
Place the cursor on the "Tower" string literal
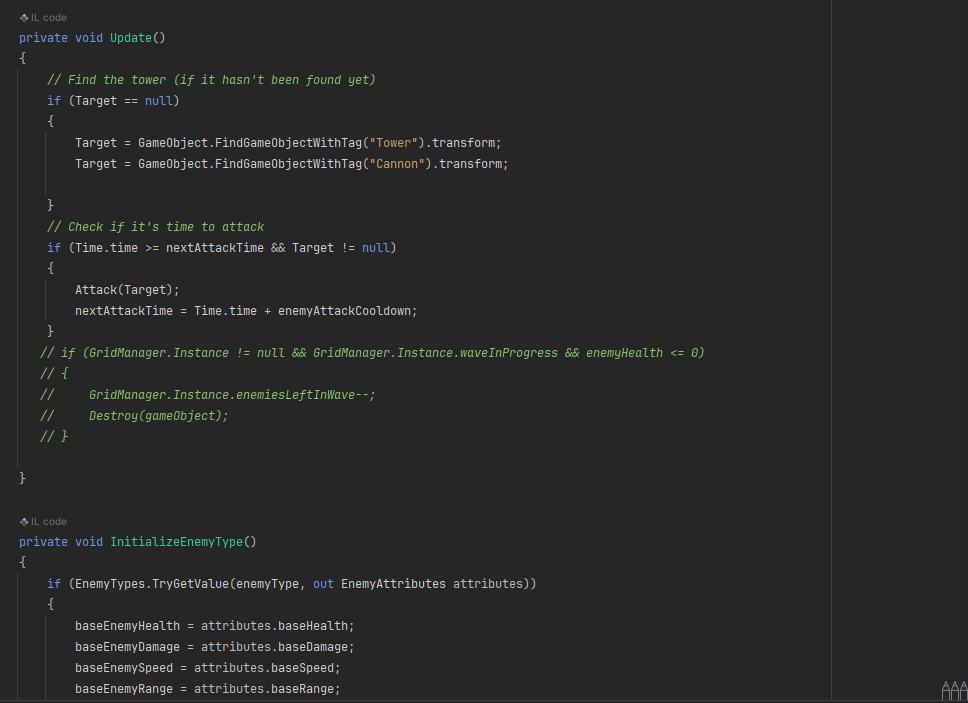click(393, 143)
